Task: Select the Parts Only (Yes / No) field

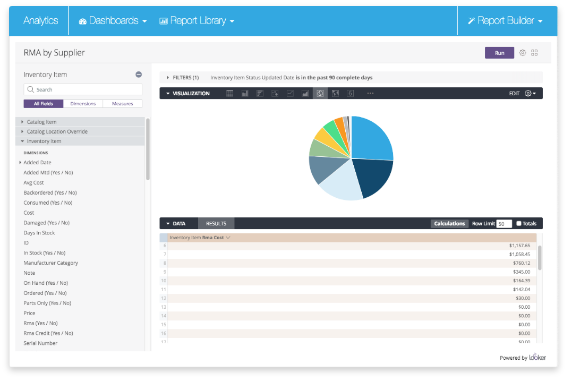Action: point(47,303)
